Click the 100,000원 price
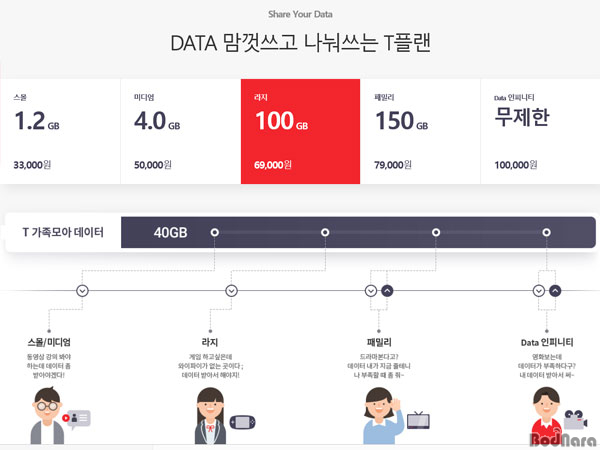Viewport: 600px width, 450px height. point(516,165)
